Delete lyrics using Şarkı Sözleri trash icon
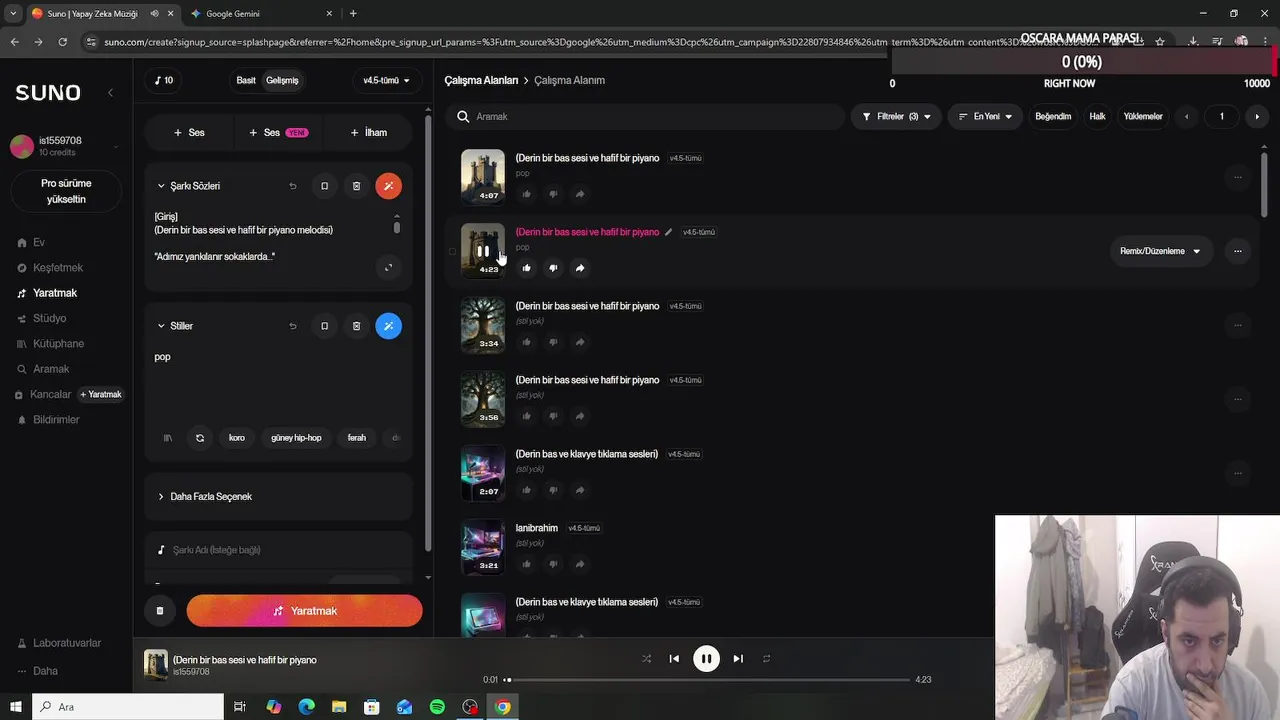 tap(356, 186)
